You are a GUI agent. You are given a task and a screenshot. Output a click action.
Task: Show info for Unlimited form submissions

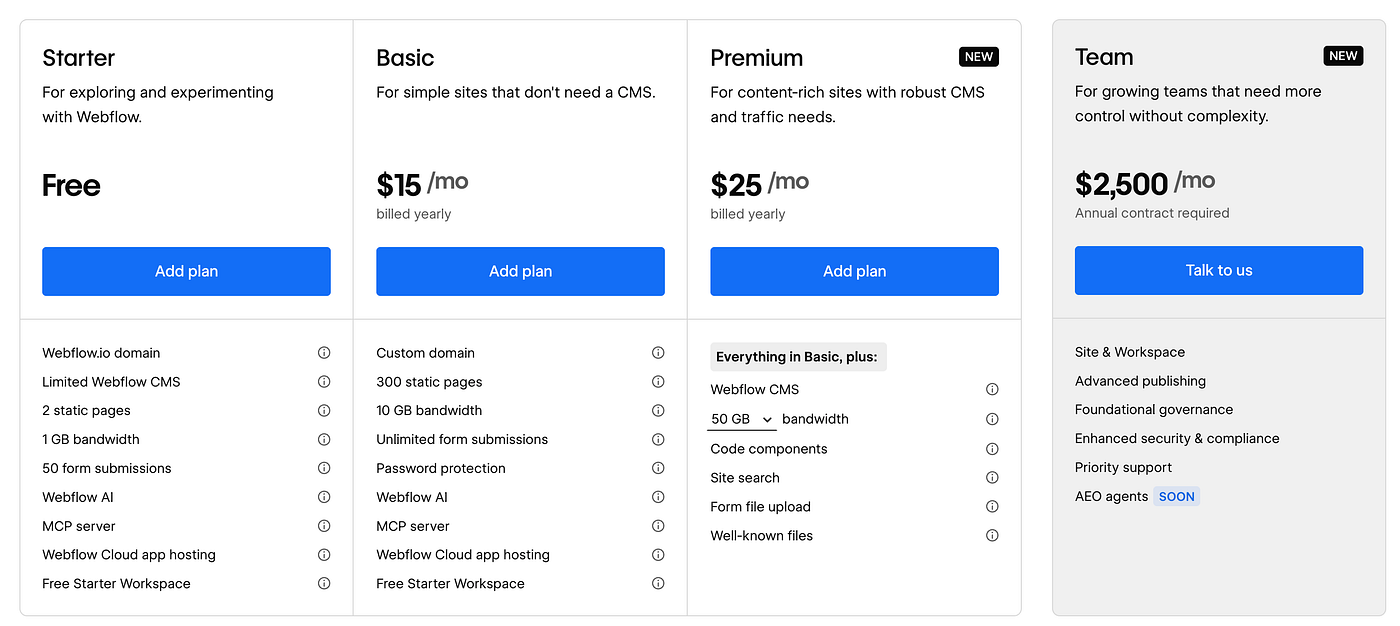coord(658,439)
